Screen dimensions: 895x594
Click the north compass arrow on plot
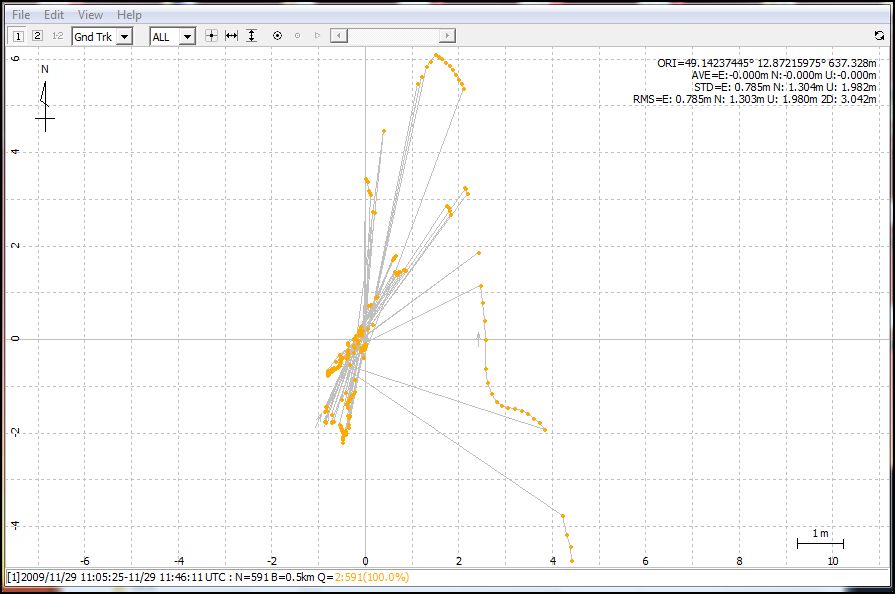pyautogui.click(x=44, y=96)
